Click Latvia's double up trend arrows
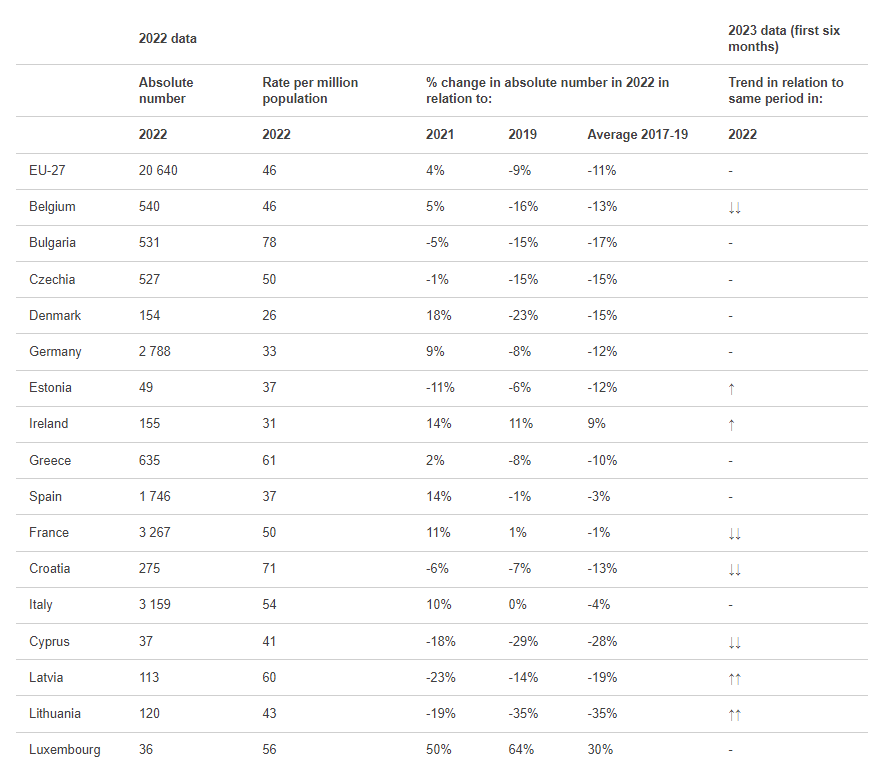 [735, 679]
